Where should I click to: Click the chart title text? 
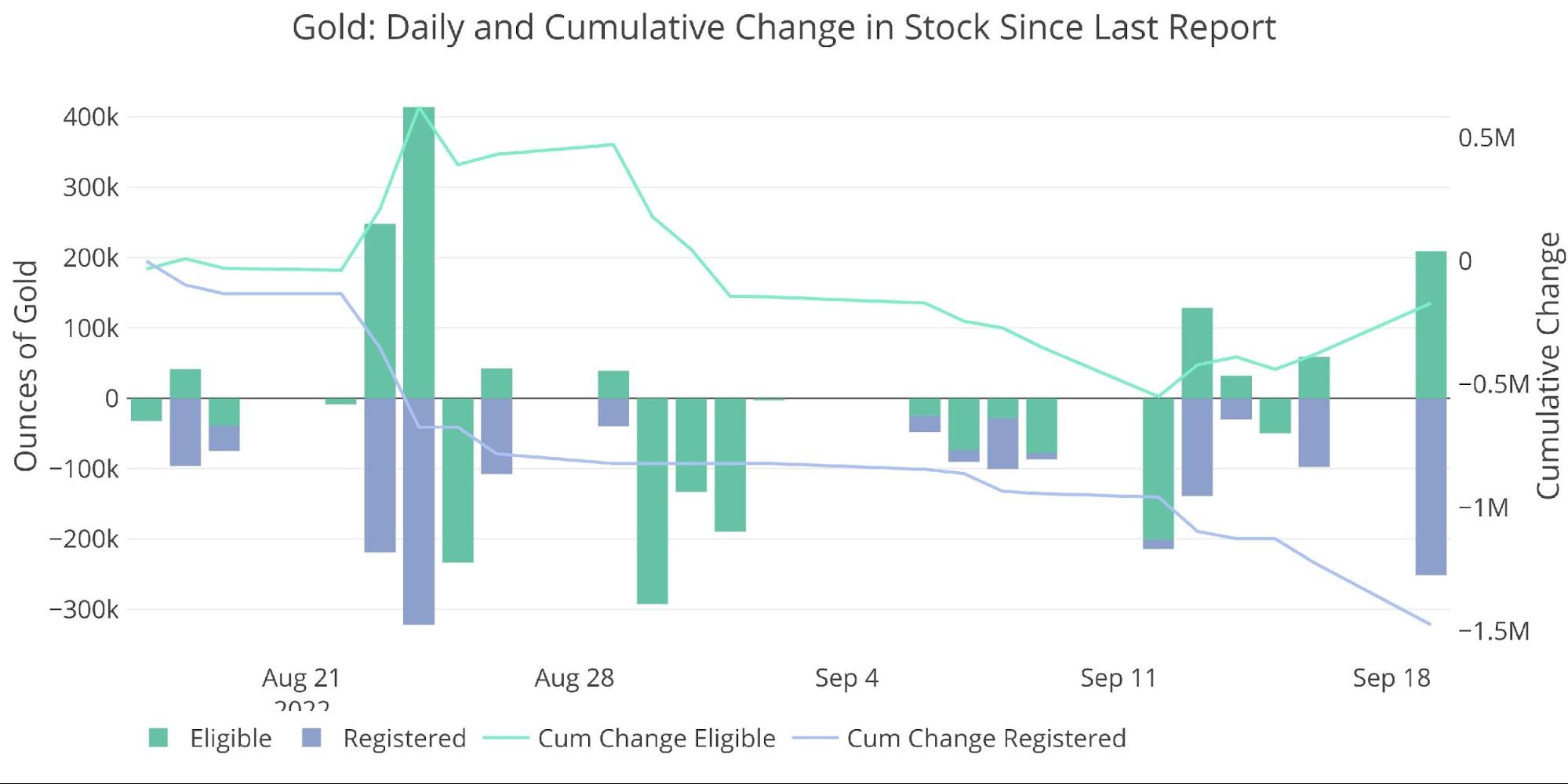(x=784, y=27)
